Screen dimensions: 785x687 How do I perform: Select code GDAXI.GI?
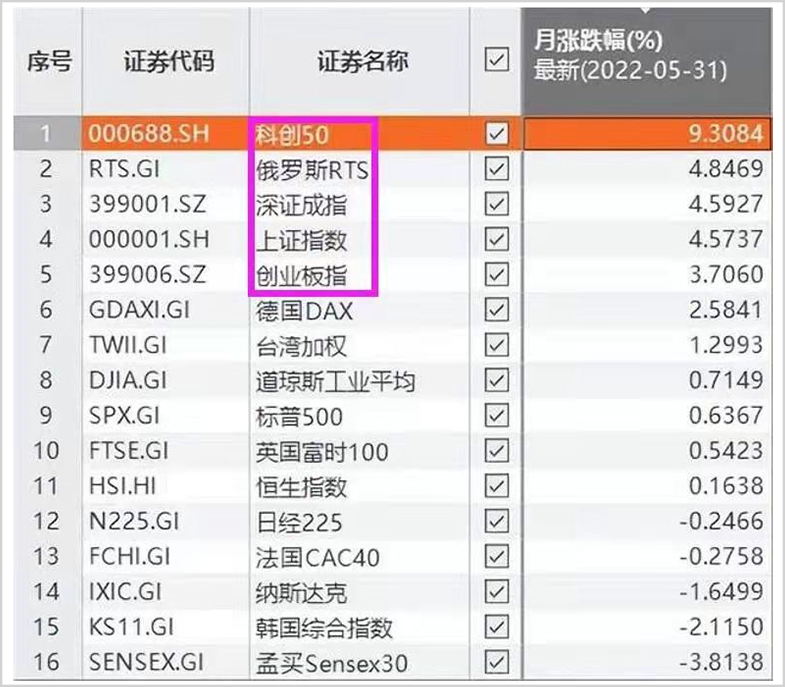(x=139, y=309)
